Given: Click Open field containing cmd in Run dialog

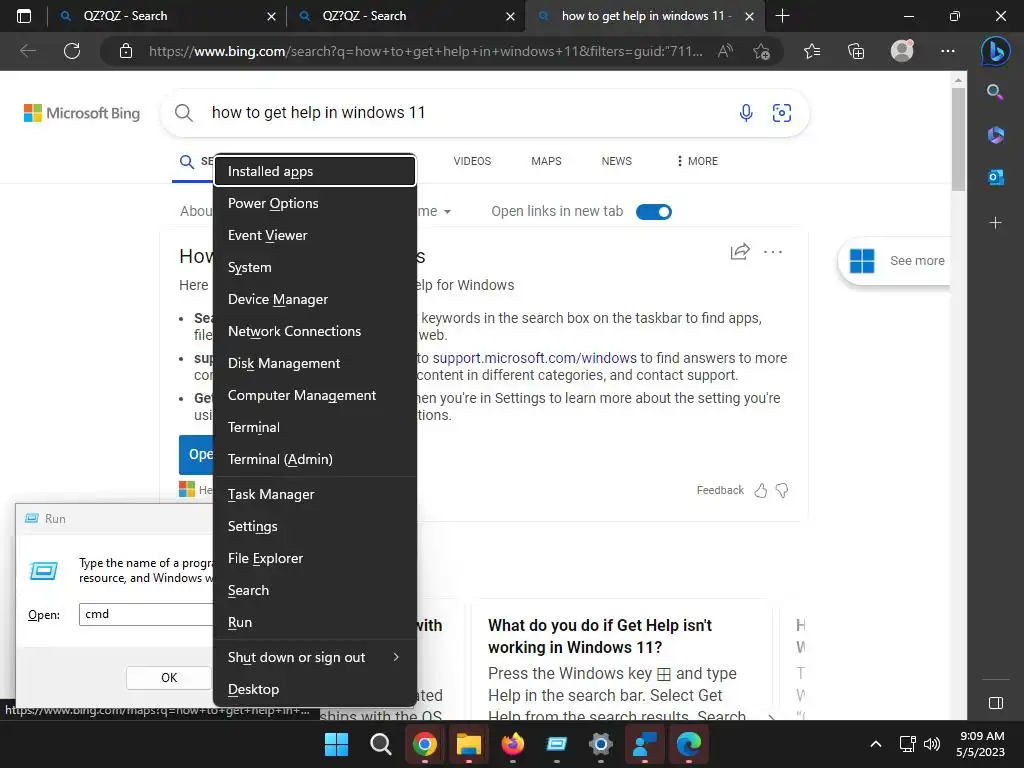Looking at the screenshot, I should point(146,614).
